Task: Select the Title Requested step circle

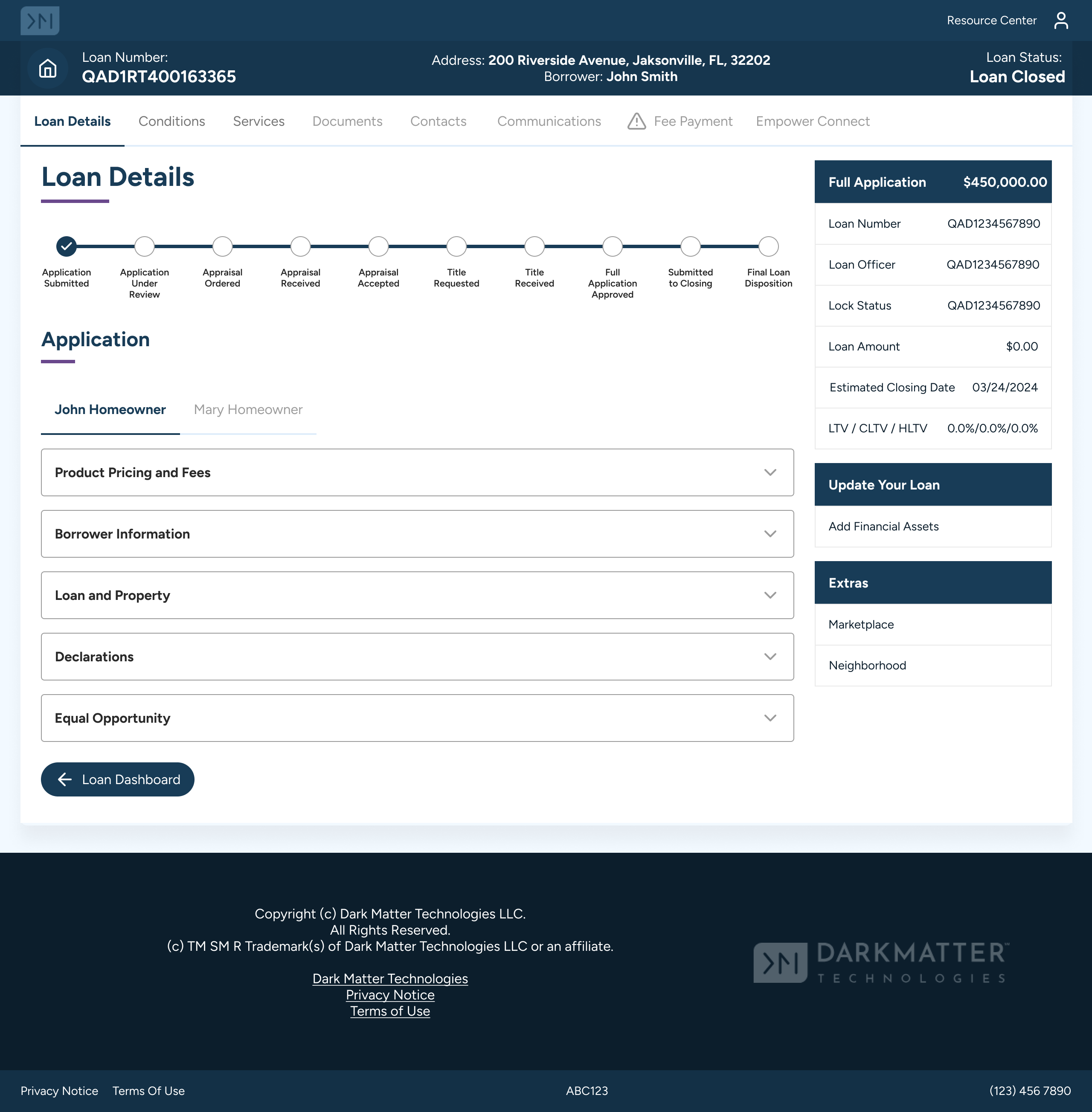Action: coord(456,246)
